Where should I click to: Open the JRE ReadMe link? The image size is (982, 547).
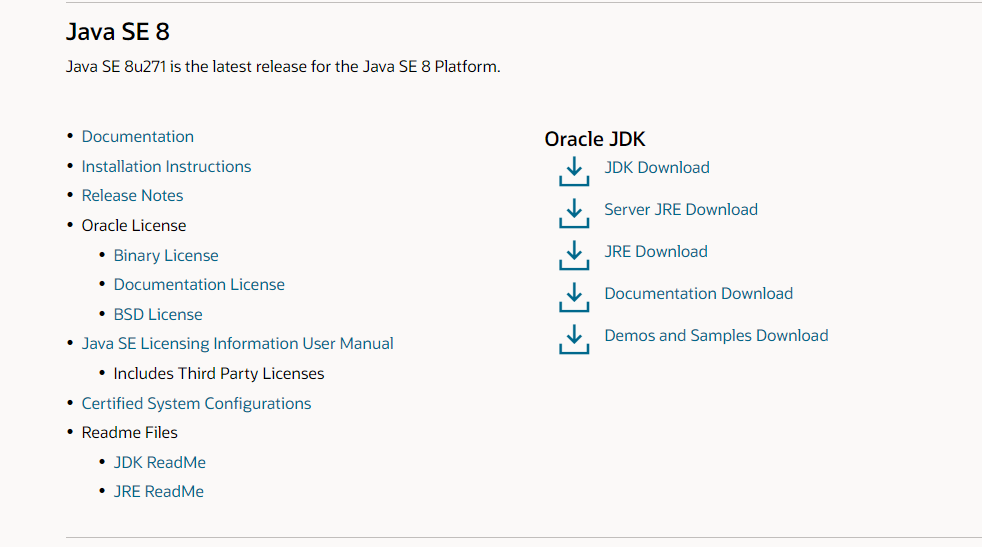point(158,491)
